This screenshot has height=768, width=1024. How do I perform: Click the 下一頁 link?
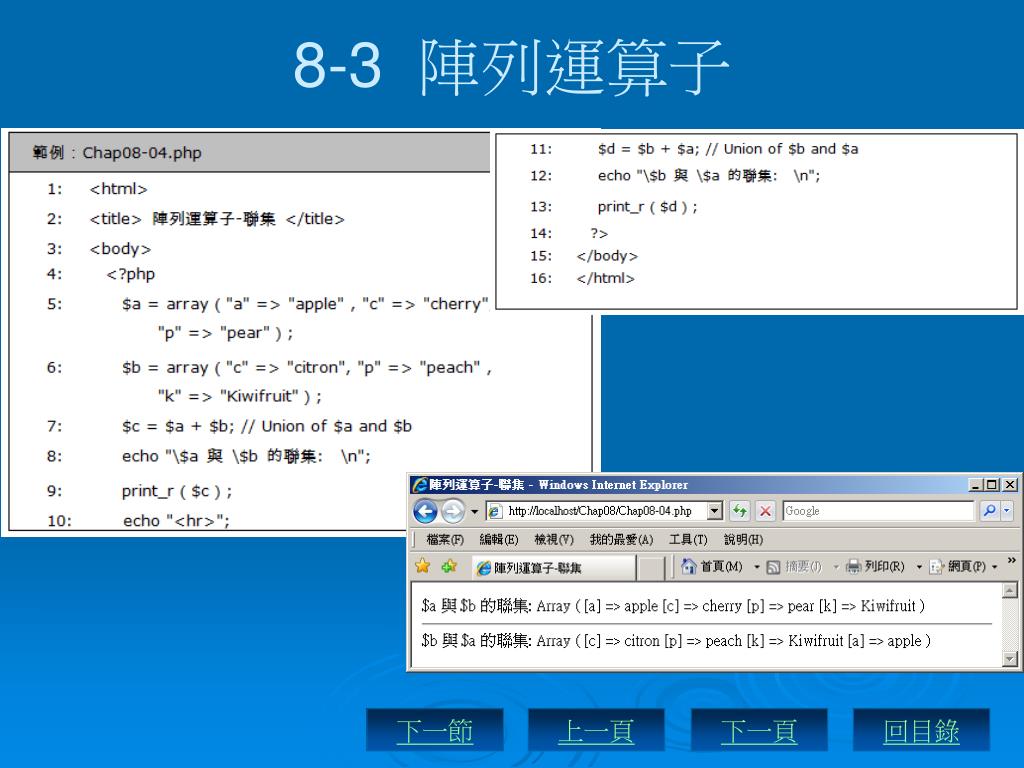[x=759, y=731]
